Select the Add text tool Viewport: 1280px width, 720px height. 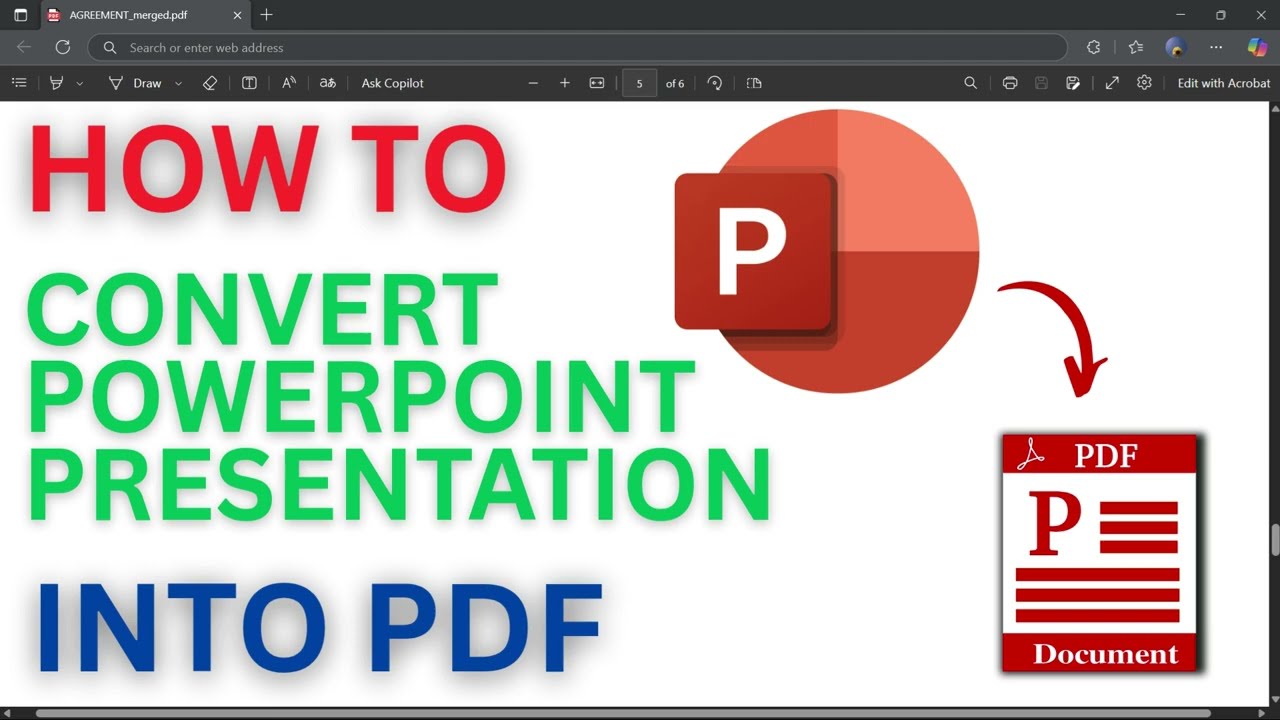(249, 83)
